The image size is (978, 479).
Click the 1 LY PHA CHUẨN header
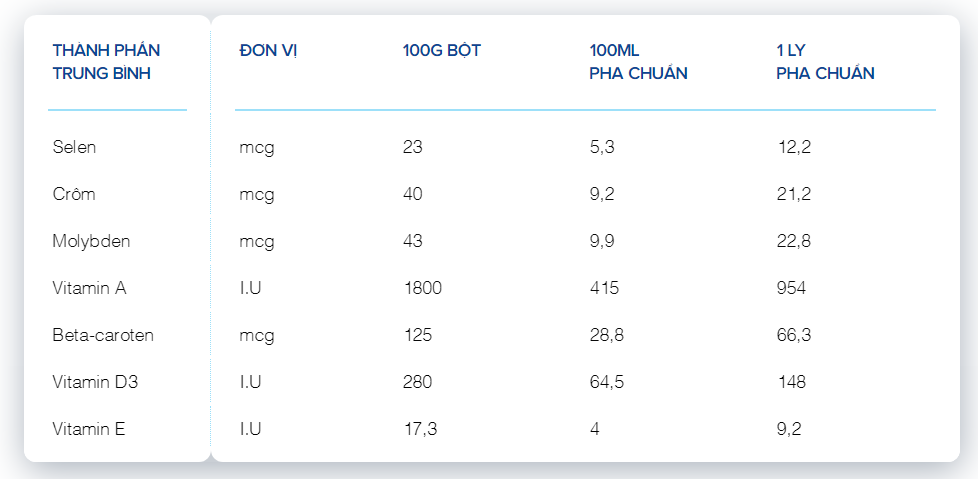[x=825, y=62]
